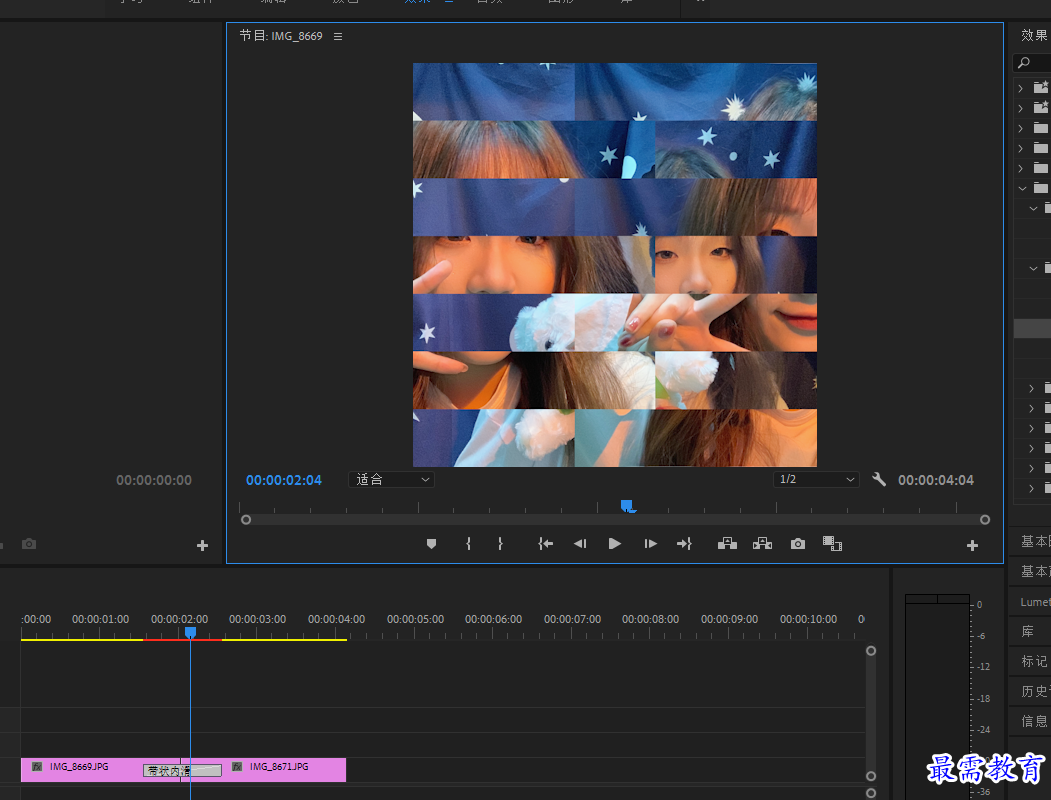This screenshot has width=1051, height=800.
Task: Click the Source monitor 00:00:00:00 timecode
Action: (153, 480)
